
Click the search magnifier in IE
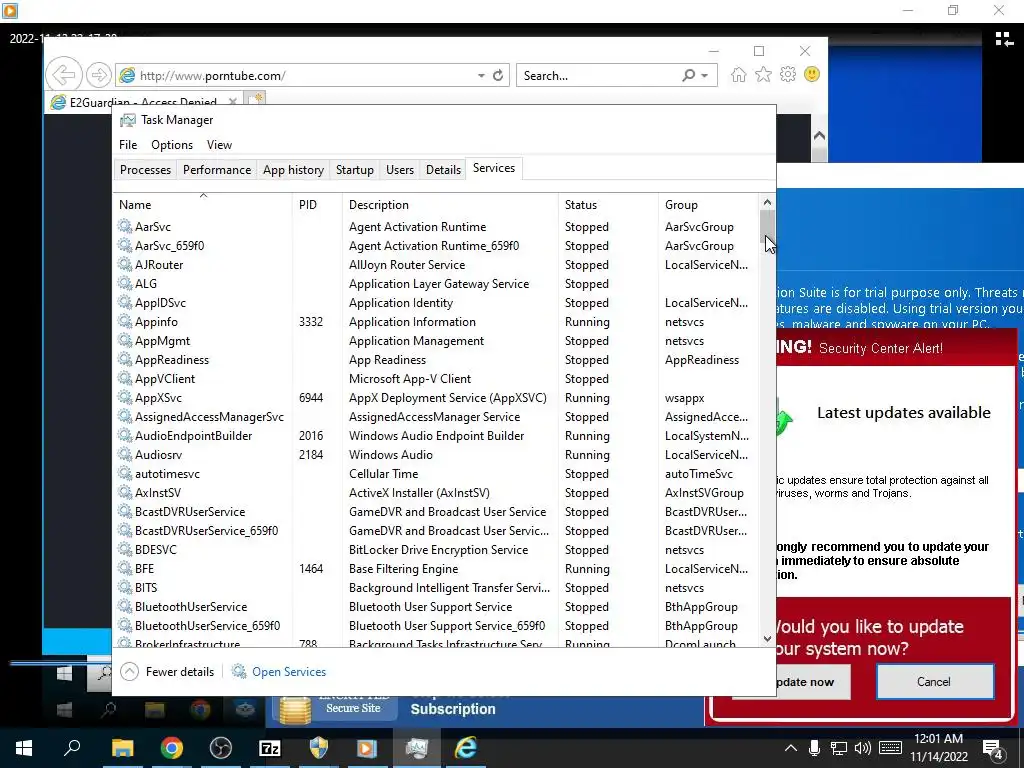tap(688, 75)
